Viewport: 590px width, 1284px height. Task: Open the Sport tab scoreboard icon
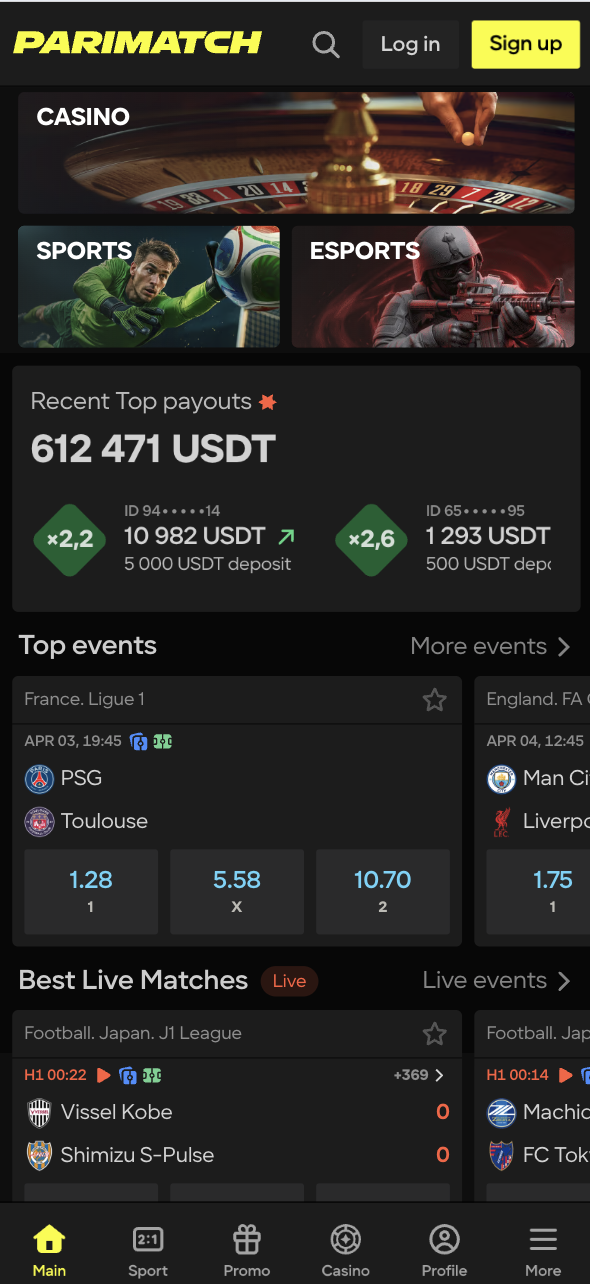pos(148,1240)
